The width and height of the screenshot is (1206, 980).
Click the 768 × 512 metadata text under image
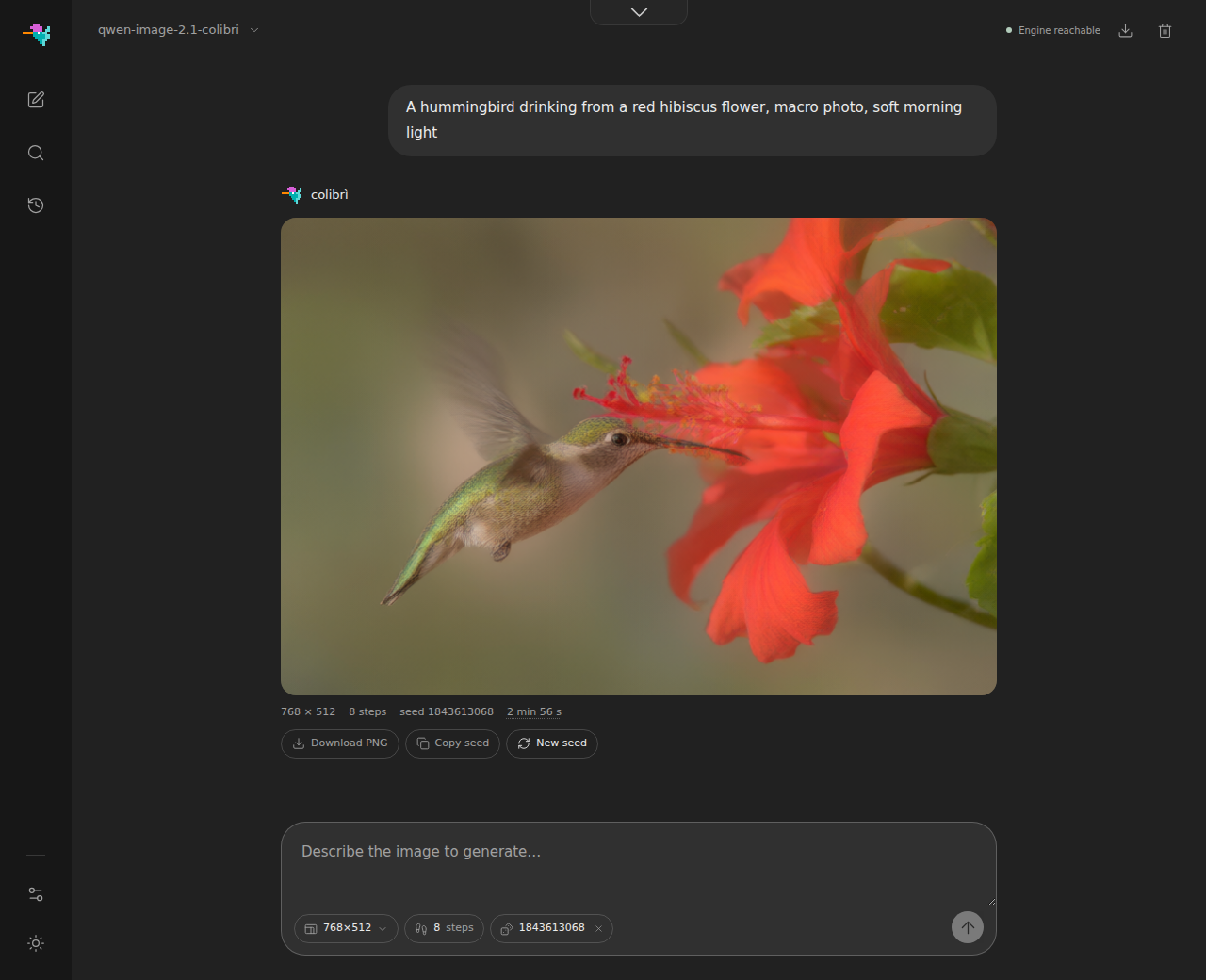pos(308,711)
